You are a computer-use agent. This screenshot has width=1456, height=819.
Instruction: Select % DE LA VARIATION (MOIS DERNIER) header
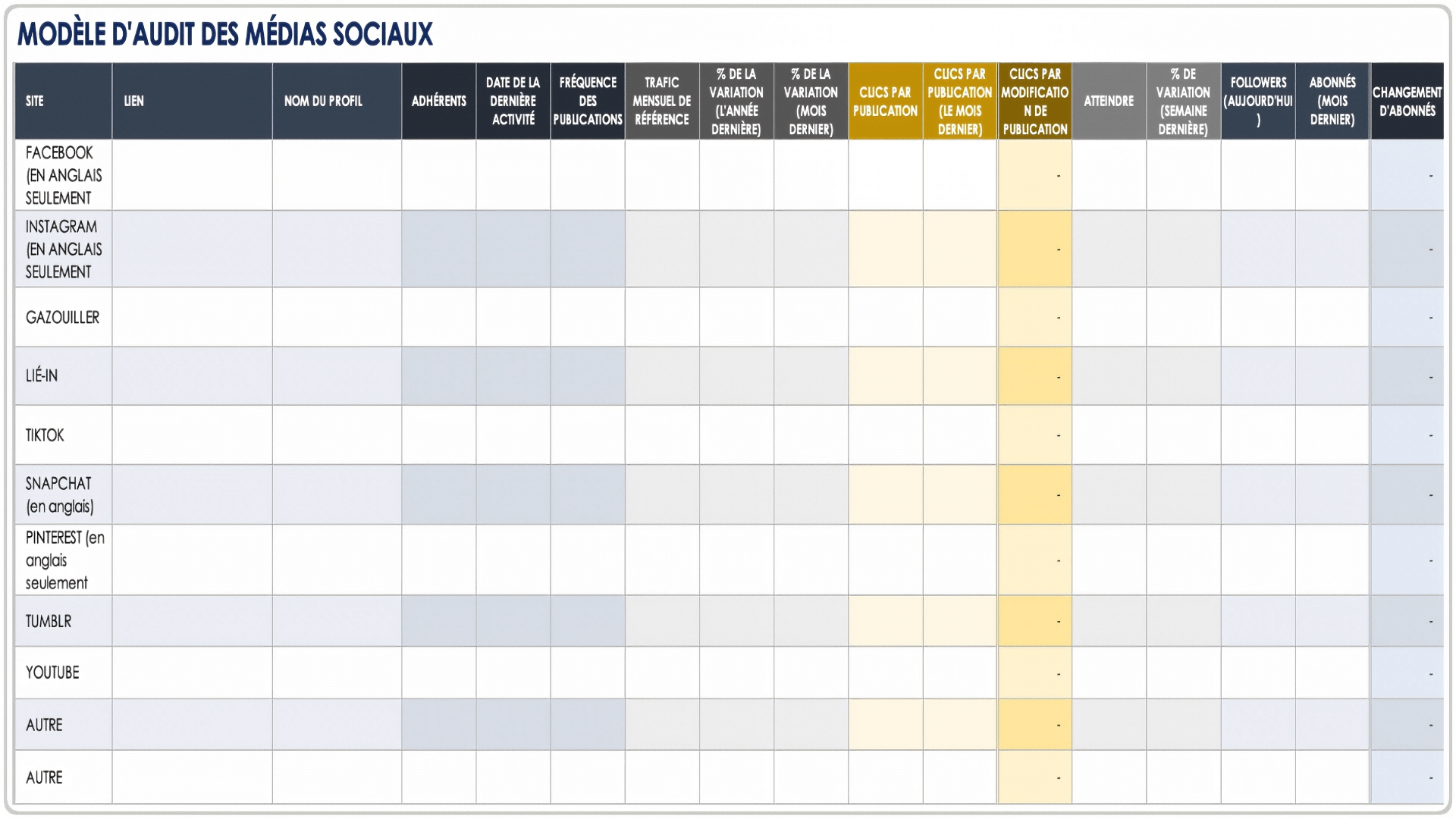811,101
